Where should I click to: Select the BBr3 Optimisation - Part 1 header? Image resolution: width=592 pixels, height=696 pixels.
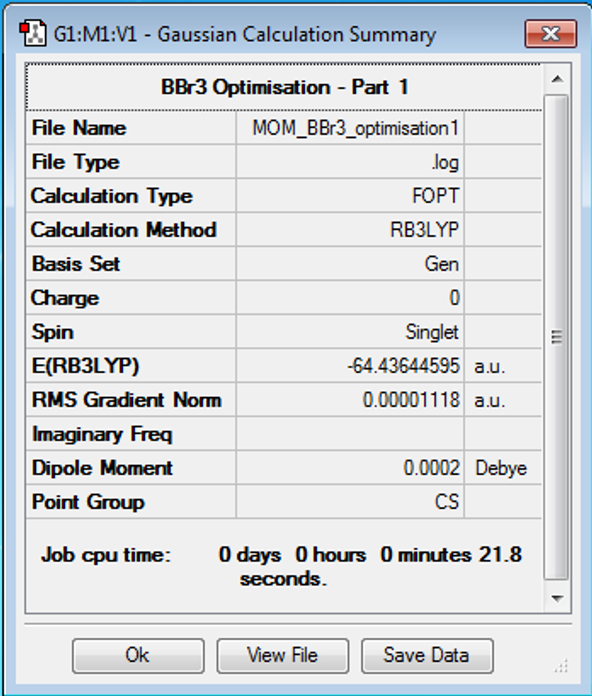point(284,87)
